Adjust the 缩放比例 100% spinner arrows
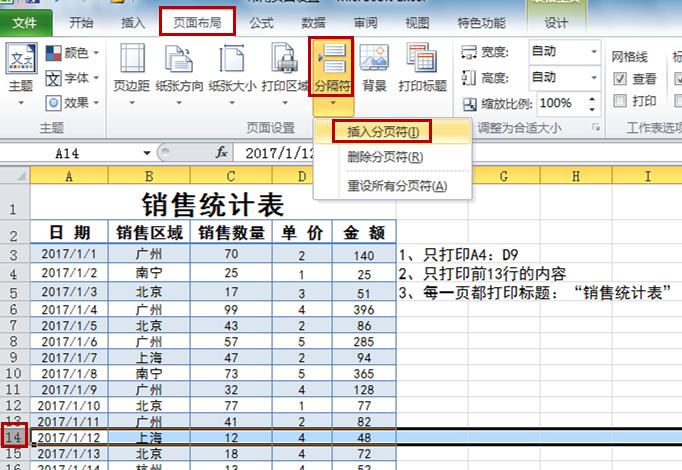Screen dimensions: 682x470 click(x=592, y=104)
